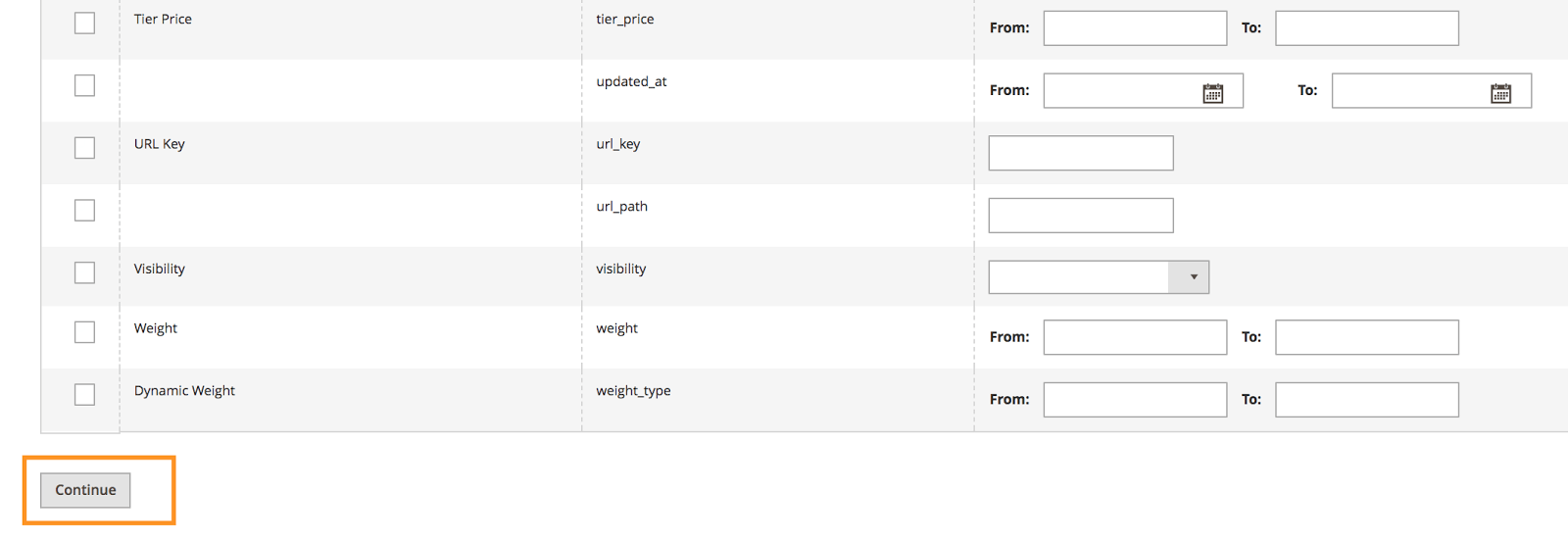Select the url_path row checkbox
Image resolution: width=1568 pixels, height=541 pixels.
pos(85,211)
